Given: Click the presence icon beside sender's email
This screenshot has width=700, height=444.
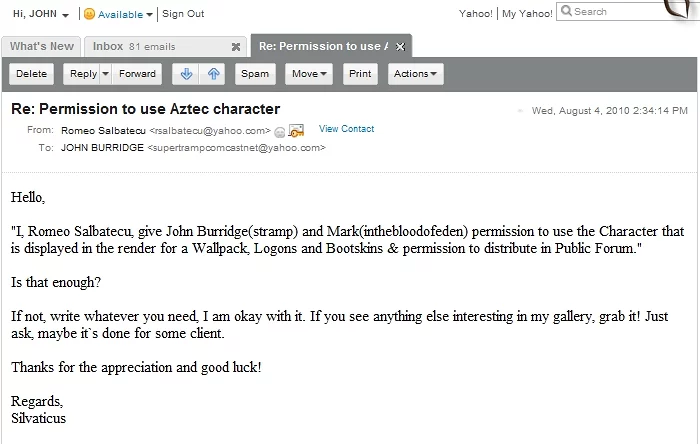Looking at the screenshot, I should [279, 131].
